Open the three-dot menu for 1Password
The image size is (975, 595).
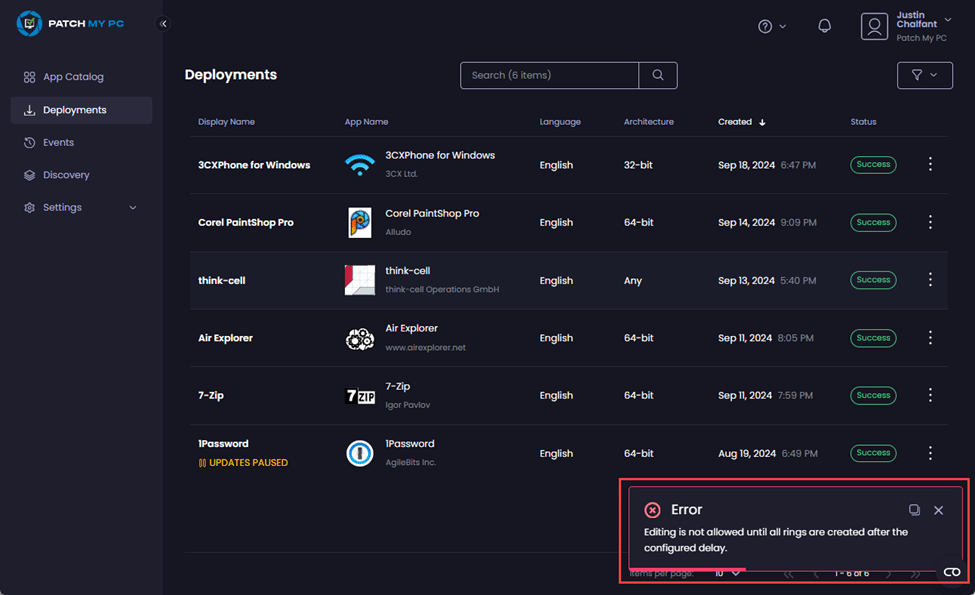930,453
